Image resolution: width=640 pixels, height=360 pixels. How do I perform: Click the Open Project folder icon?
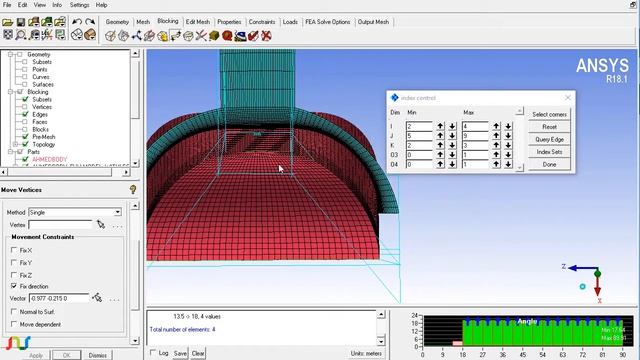(x=8, y=22)
